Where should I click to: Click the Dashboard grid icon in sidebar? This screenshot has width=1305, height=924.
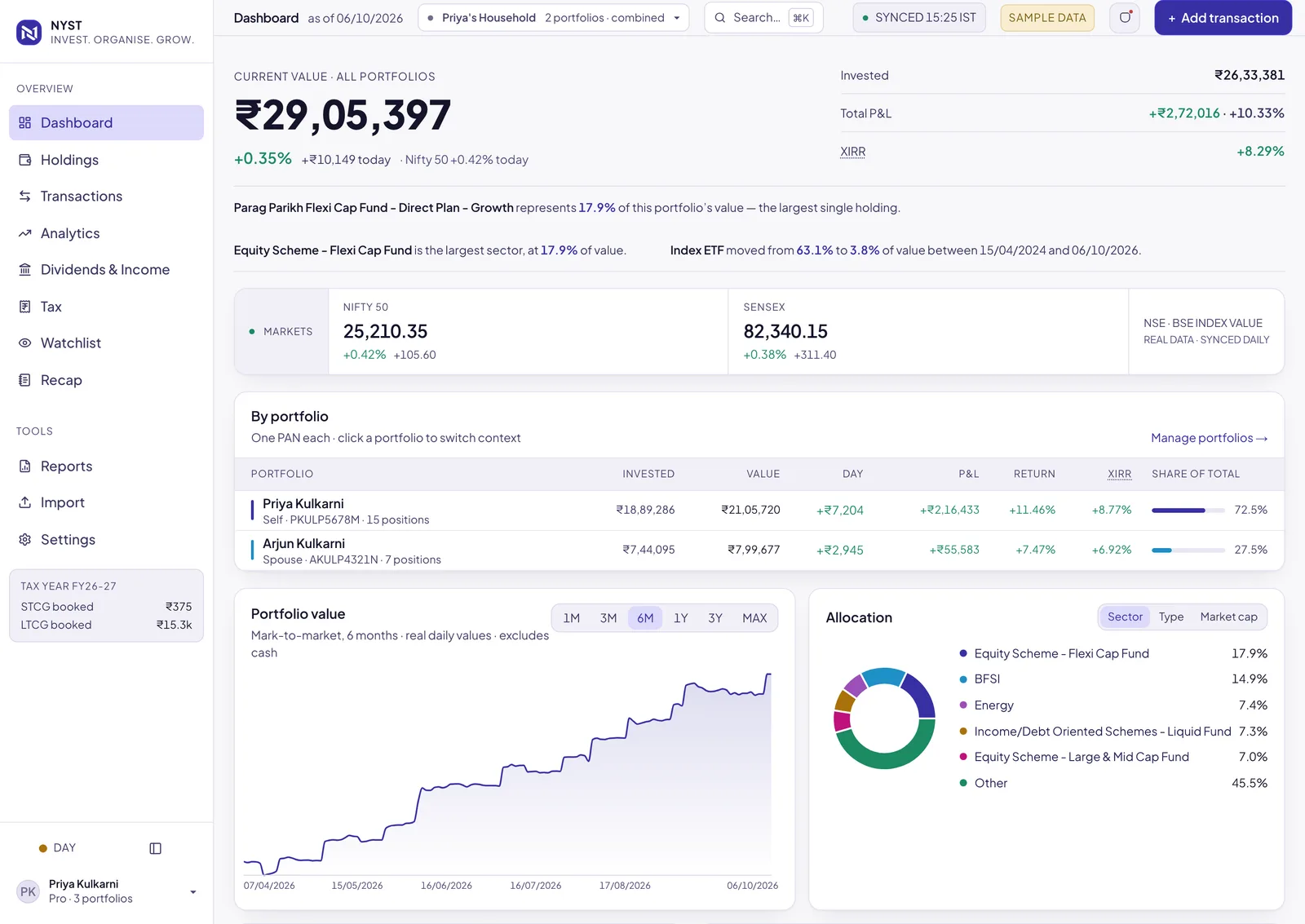click(25, 123)
